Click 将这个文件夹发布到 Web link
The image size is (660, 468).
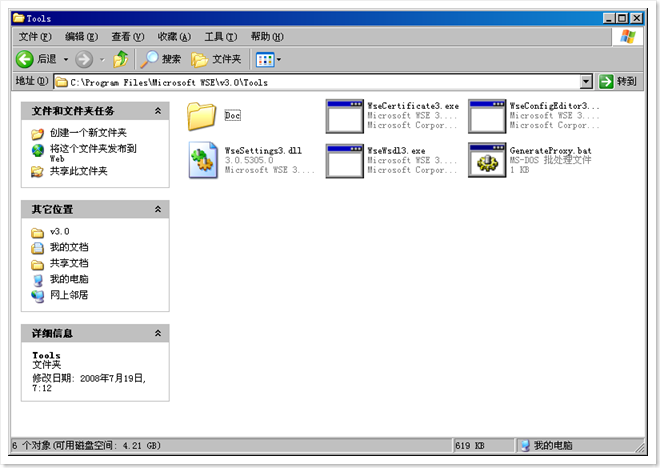click(93, 153)
